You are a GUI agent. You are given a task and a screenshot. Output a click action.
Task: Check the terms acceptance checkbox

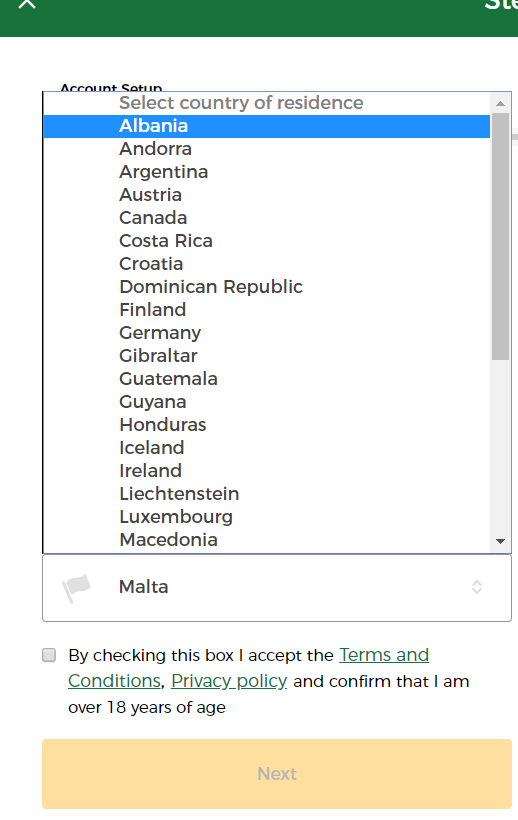pyautogui.click(x=49, y=655)
